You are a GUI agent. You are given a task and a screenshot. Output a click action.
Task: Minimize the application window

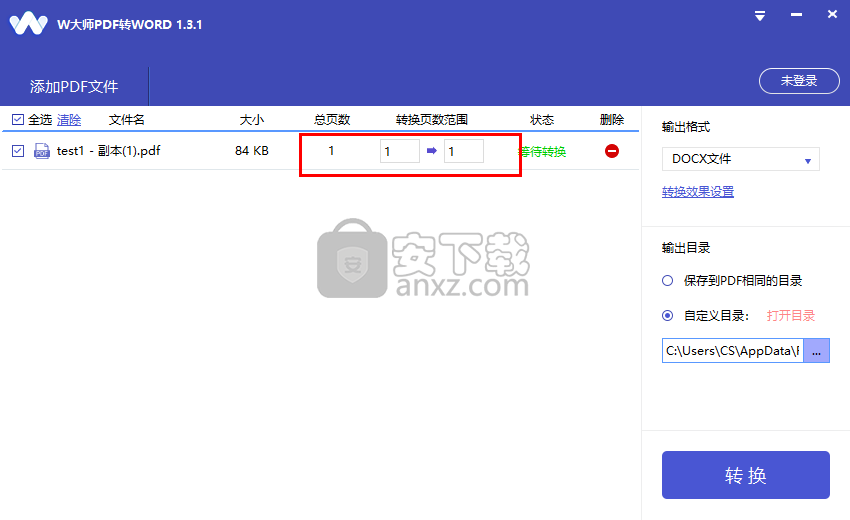coord(796,16)
